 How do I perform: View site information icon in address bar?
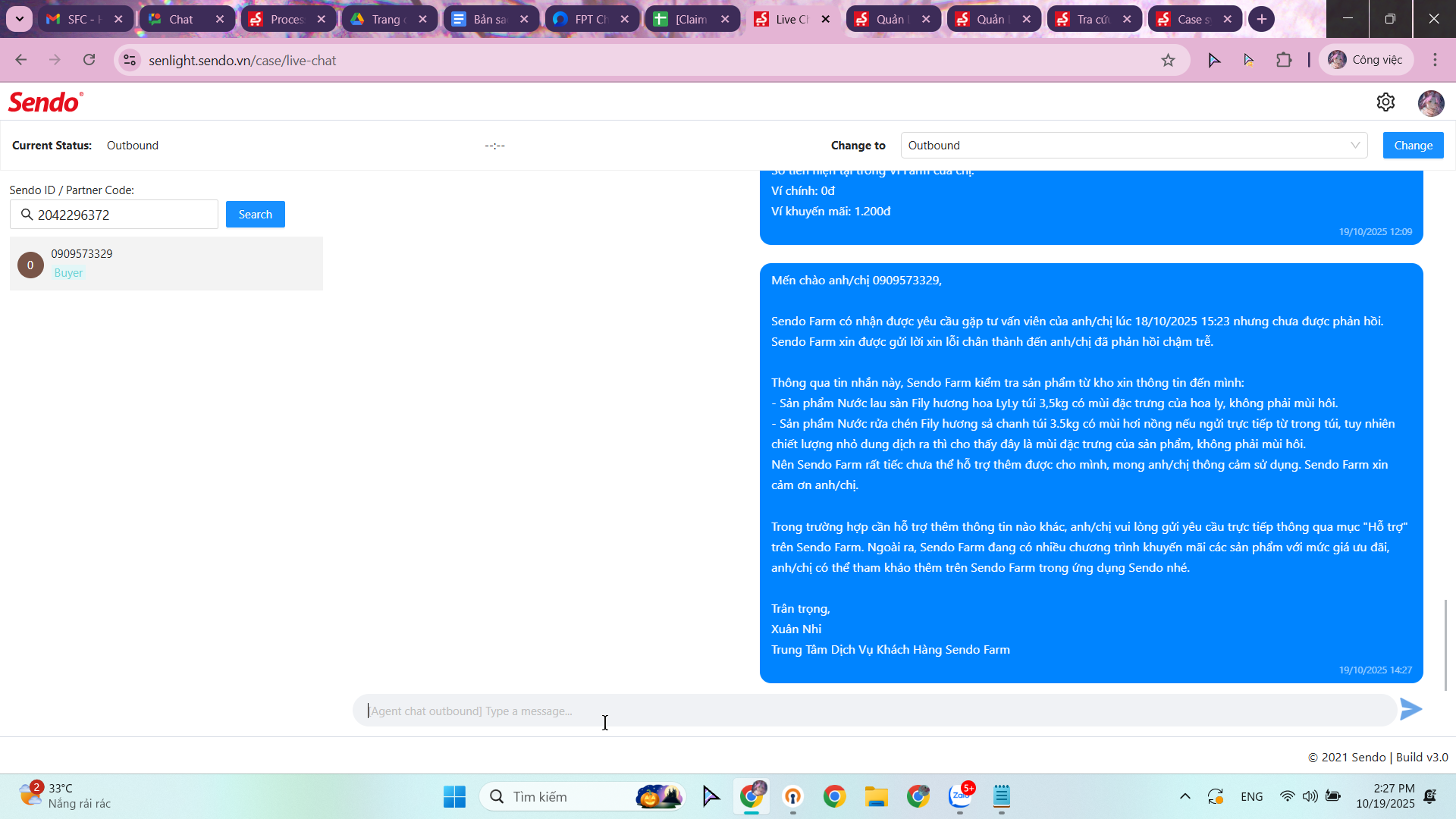click(130, 61)
